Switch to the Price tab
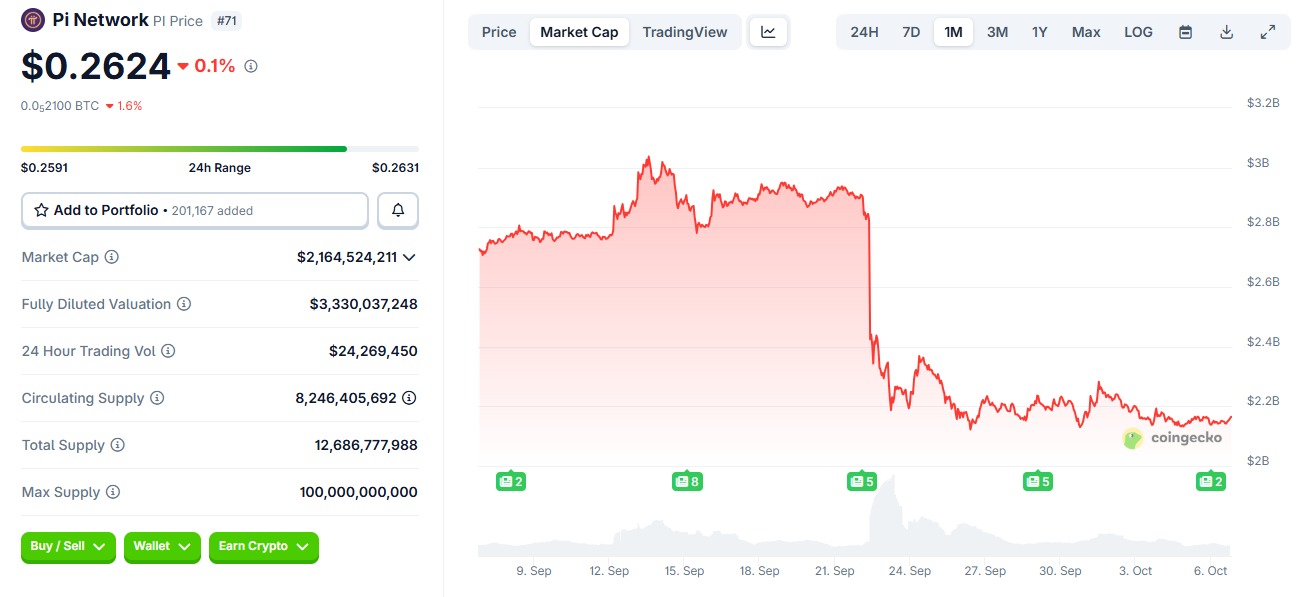This screenshot has height=597, width=1307. pos(499,32)
